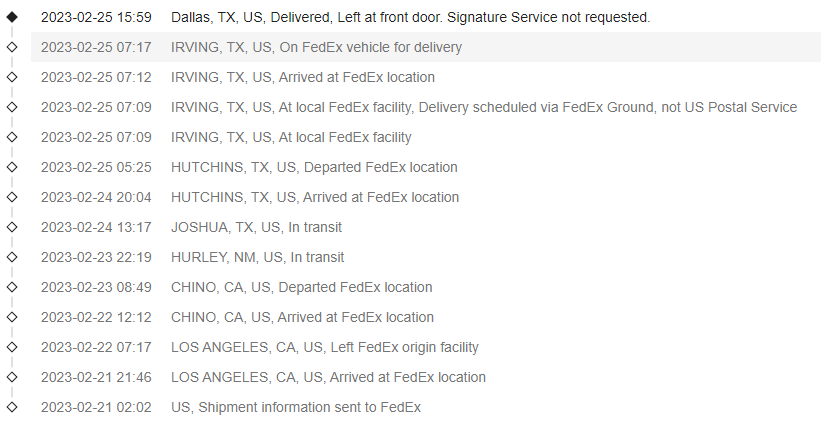Click diamond marker for Shipment information sent to FedEx
This screenshot has width=821, height=423.
(x=12, y=407)
